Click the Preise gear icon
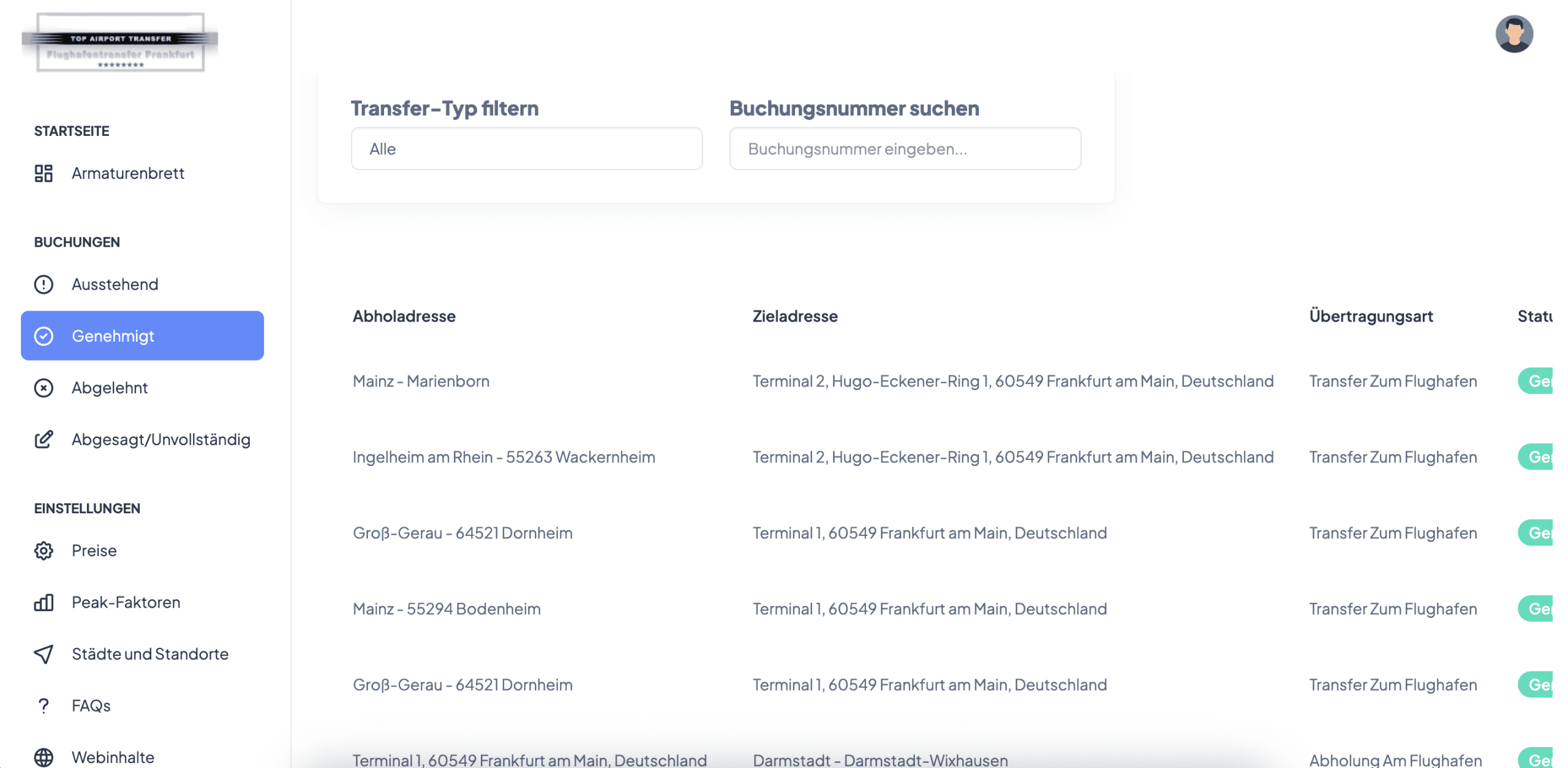This screenshot has width=1568, height=768. click(x=43, y=551)
